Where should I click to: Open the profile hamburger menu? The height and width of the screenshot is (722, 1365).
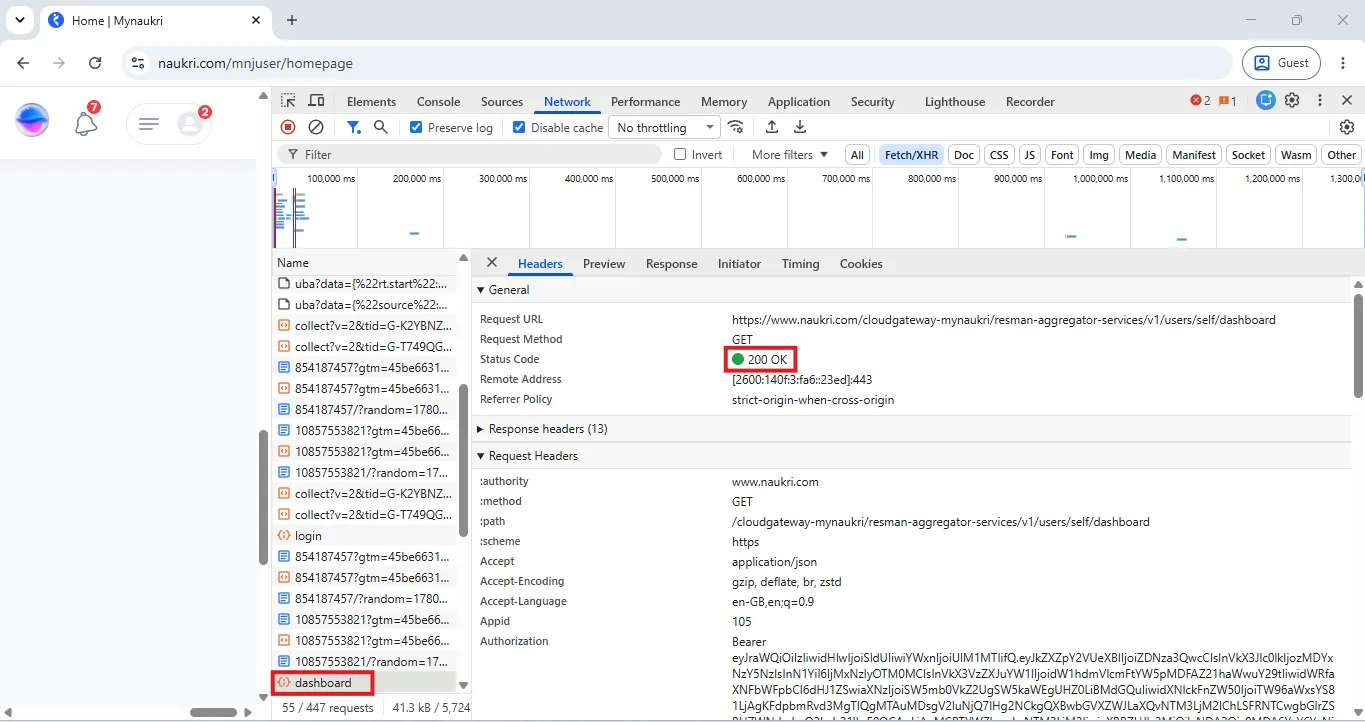149,123
